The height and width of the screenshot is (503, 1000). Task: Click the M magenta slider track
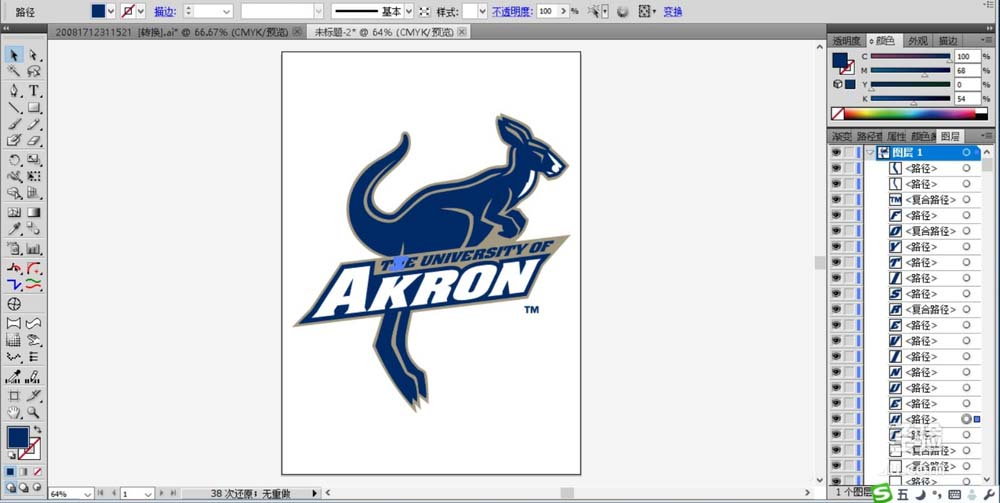click(911, 70)
